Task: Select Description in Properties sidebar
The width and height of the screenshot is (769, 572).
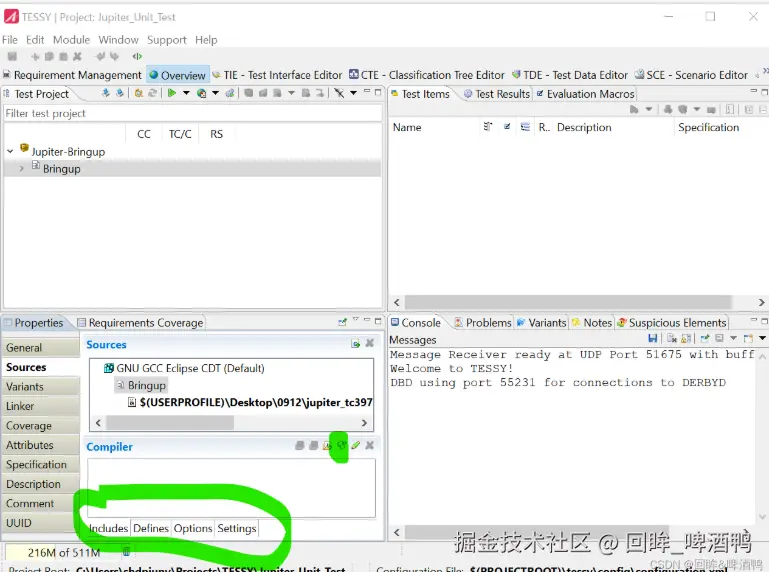Action: [x=41, y=484]
